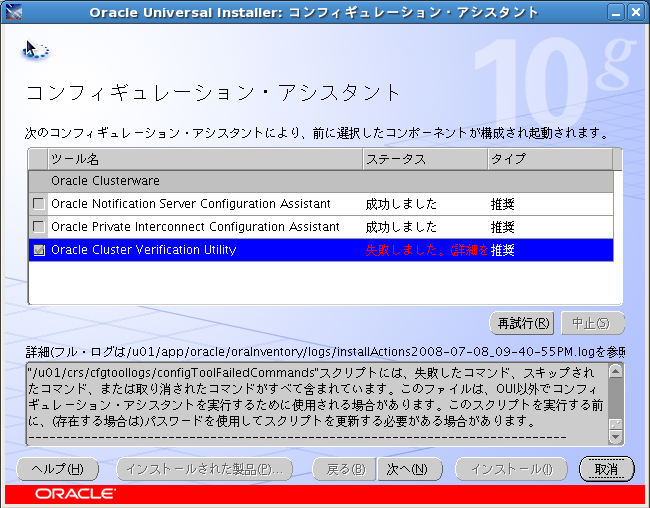The height and width of the screenshot is (508, 650).
Task: Open ヘルプ(H) help button
Action: [x=58, y=469]
